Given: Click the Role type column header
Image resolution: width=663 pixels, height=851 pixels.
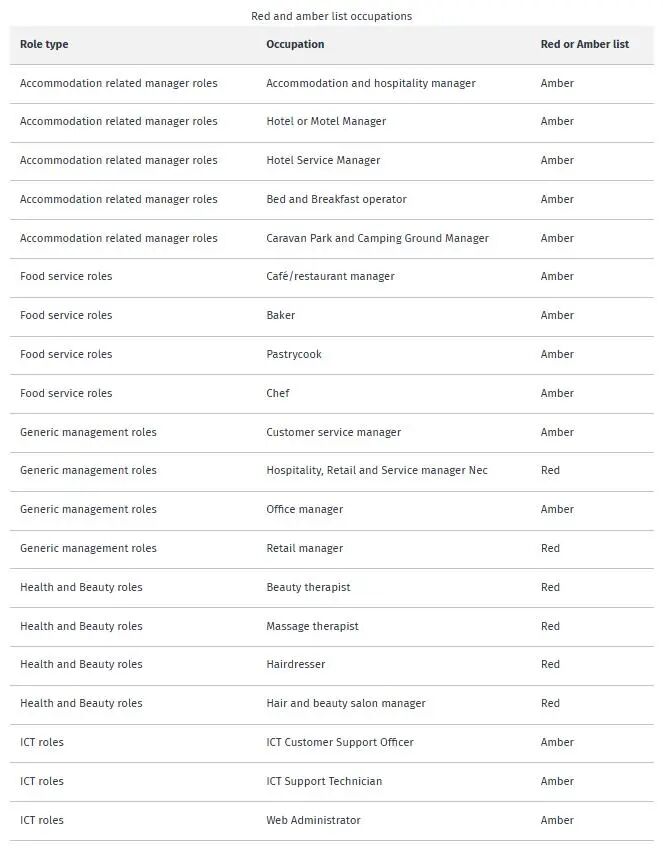Looking at the screenshot, I should 44,44.
